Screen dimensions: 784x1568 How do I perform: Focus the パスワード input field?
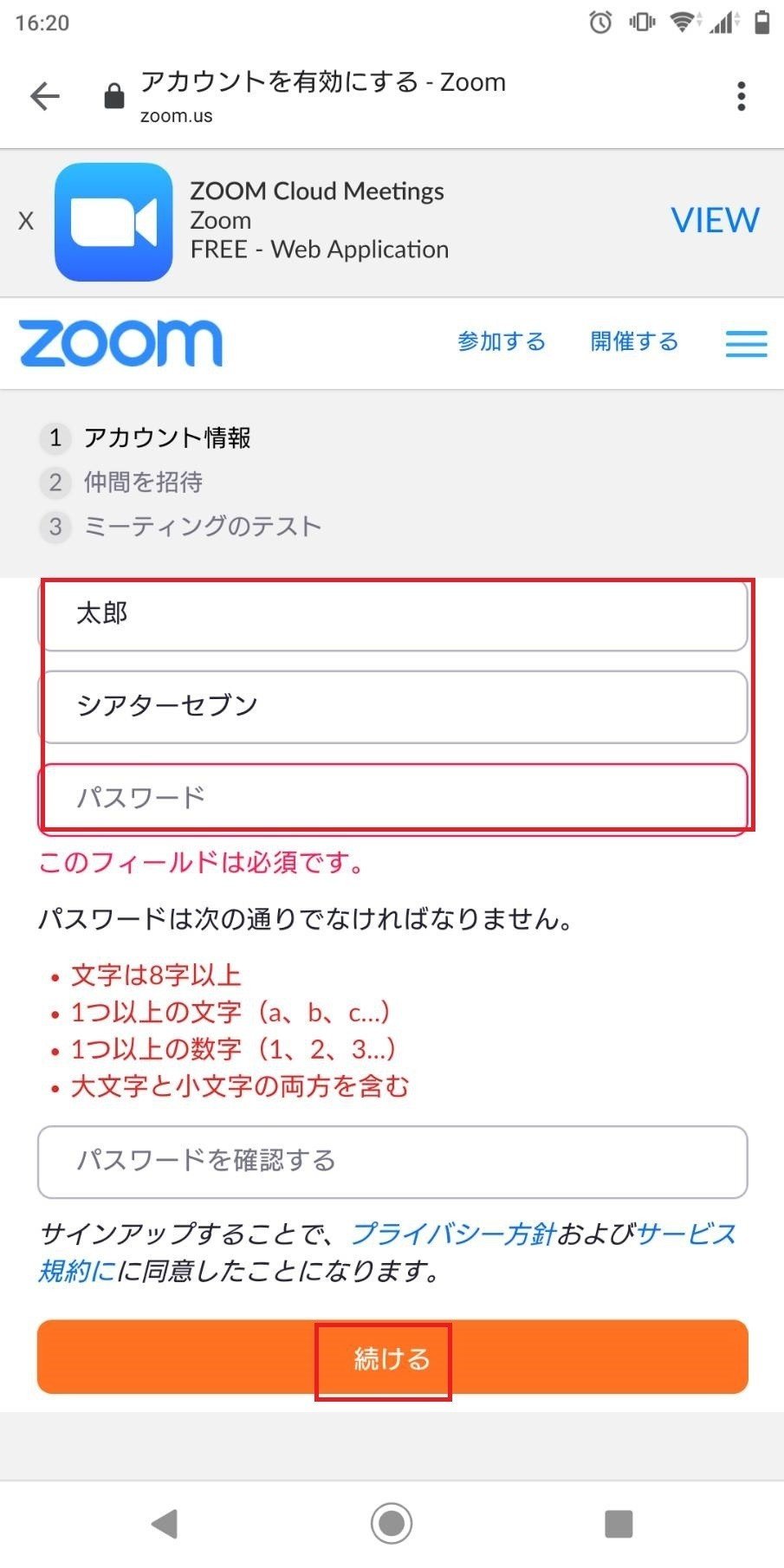392,796
